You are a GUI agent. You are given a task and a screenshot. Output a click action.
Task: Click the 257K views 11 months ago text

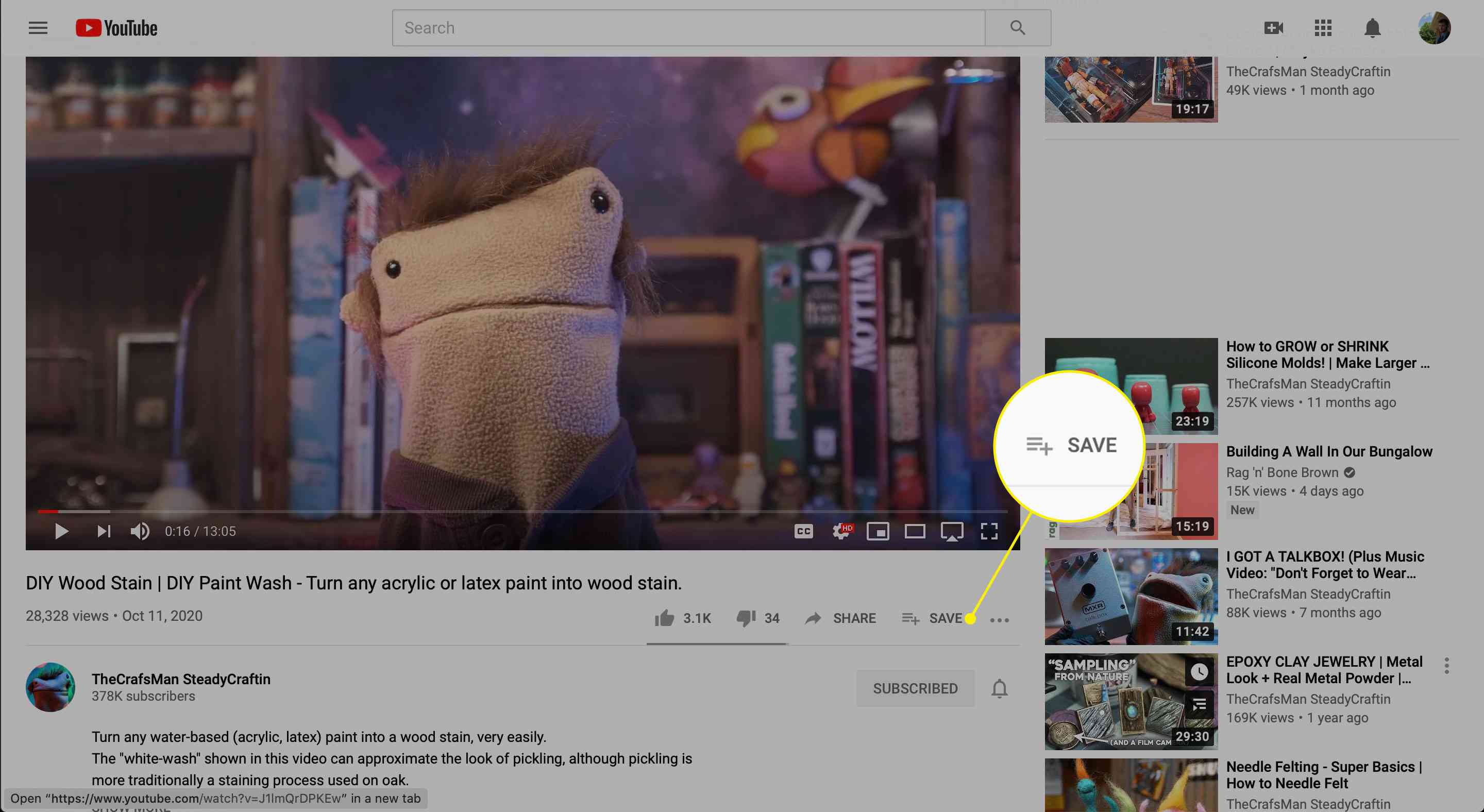coord(1310,402)
